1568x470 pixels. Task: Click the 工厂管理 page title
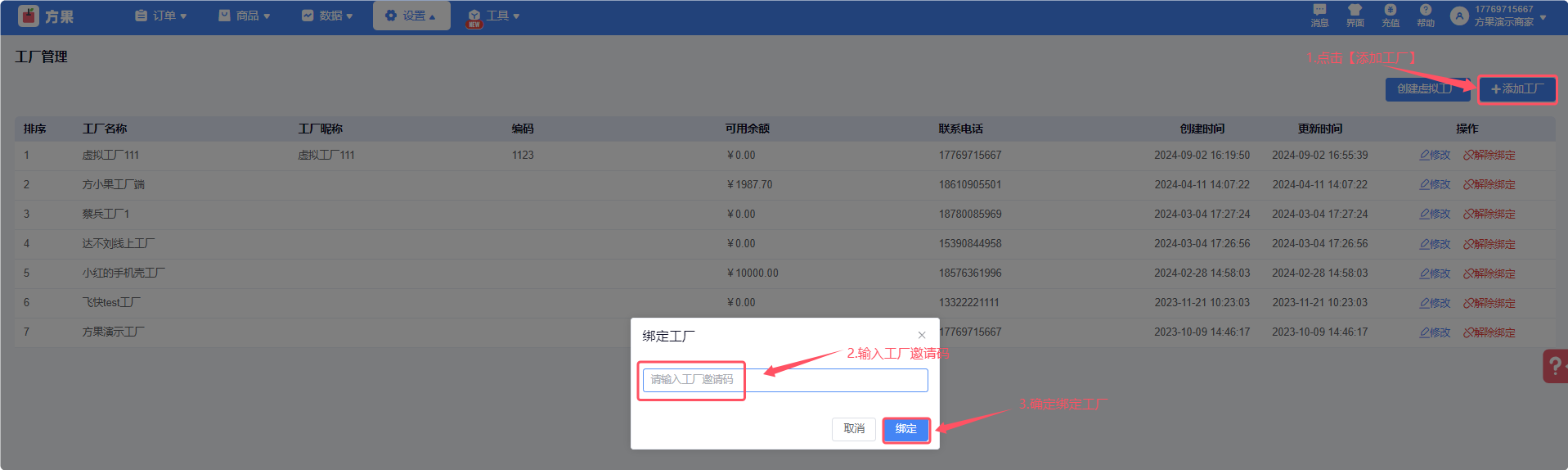41,56
